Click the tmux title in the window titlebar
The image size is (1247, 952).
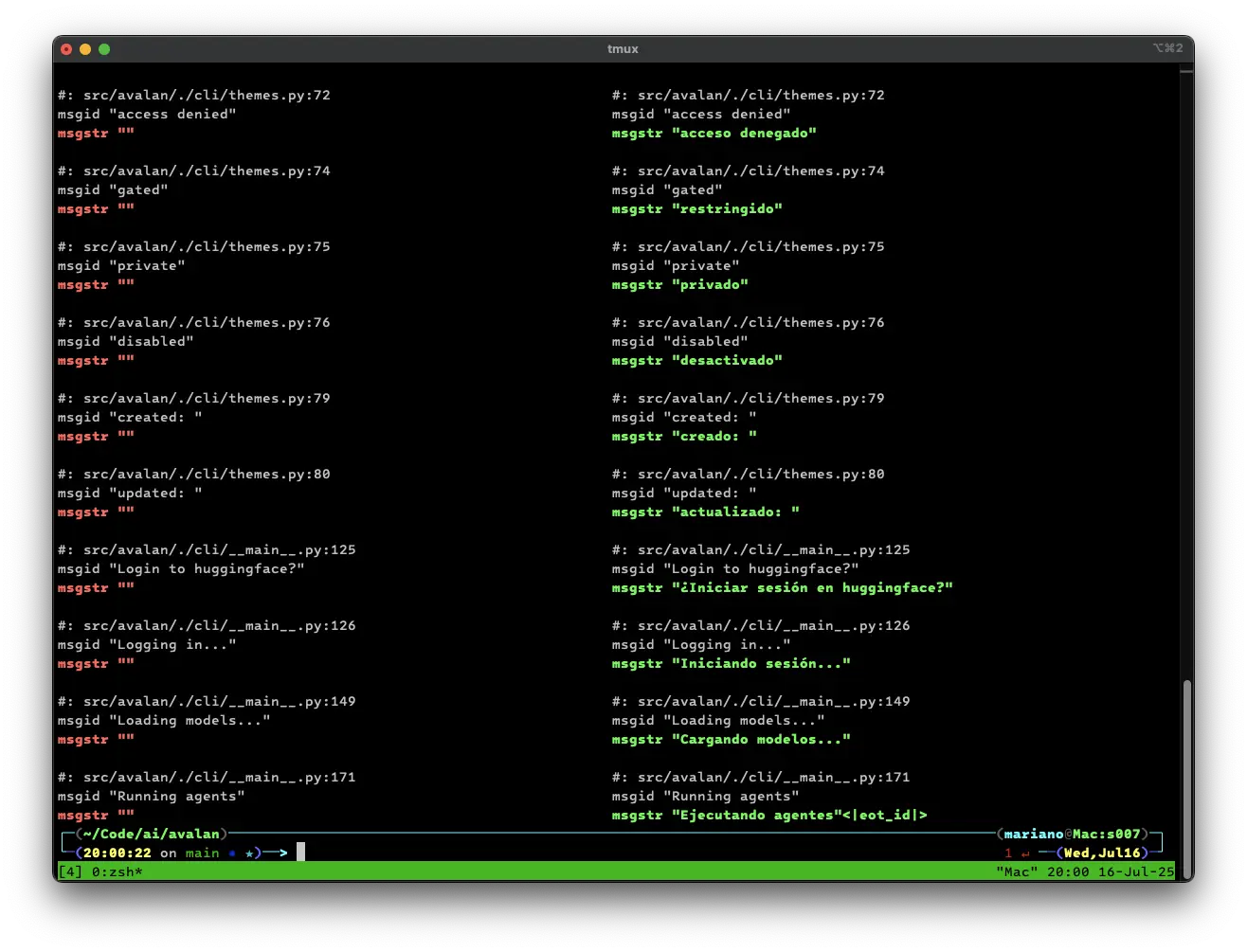pyautogui.click(x=623, y=48)
